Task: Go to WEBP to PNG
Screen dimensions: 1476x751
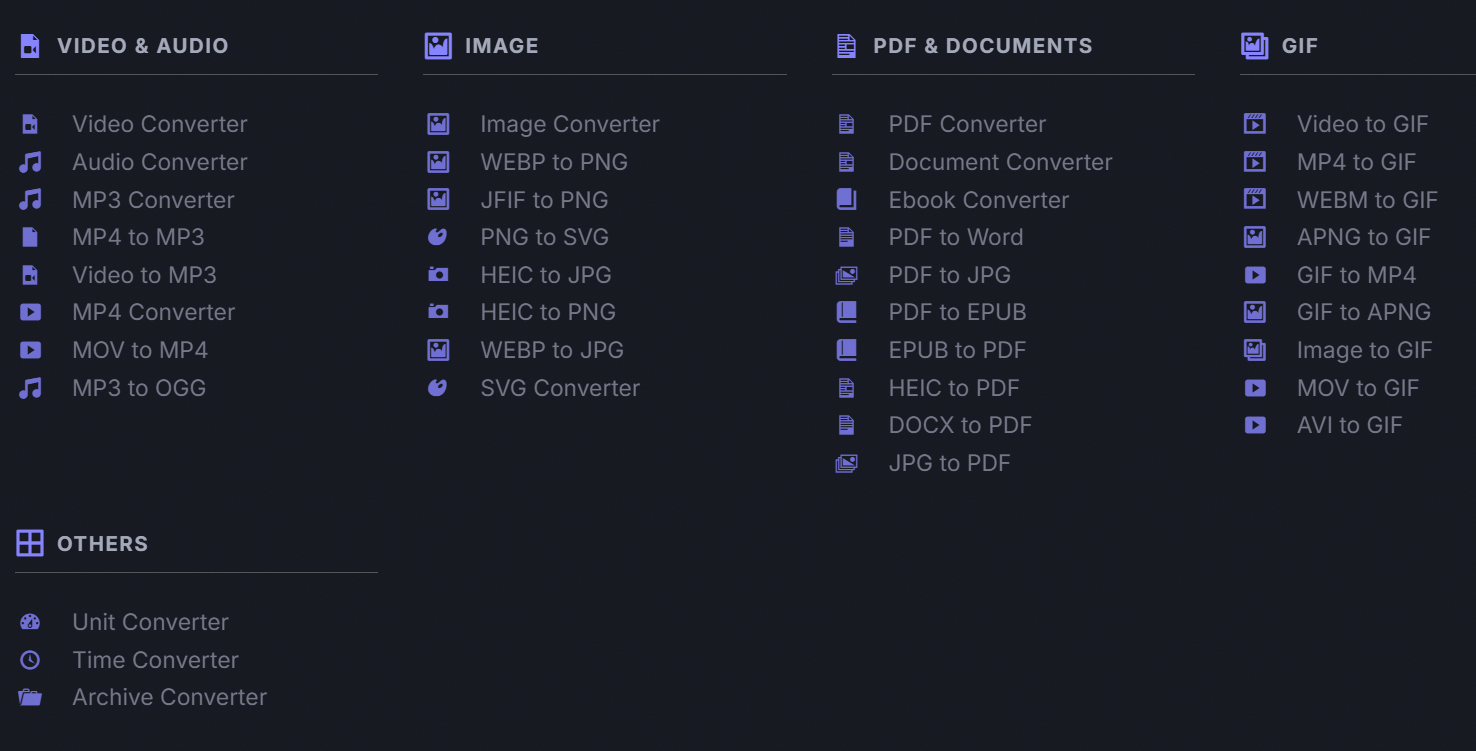Action: pyautogui.click(x=554, y=162)
